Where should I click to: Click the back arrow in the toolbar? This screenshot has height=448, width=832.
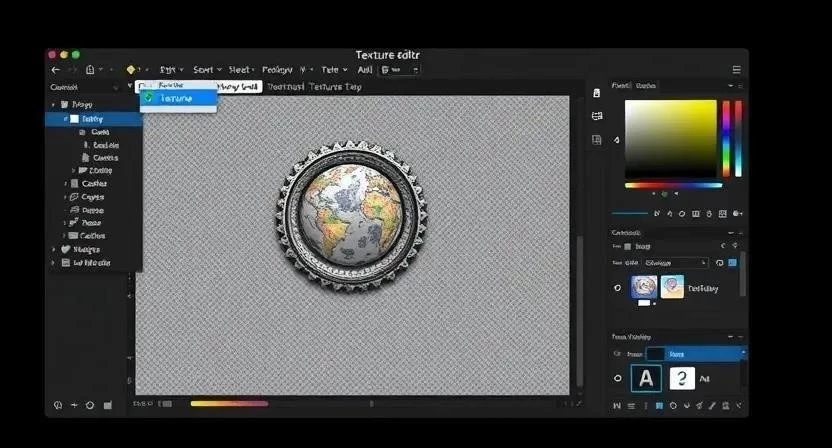tap(56, 70)
